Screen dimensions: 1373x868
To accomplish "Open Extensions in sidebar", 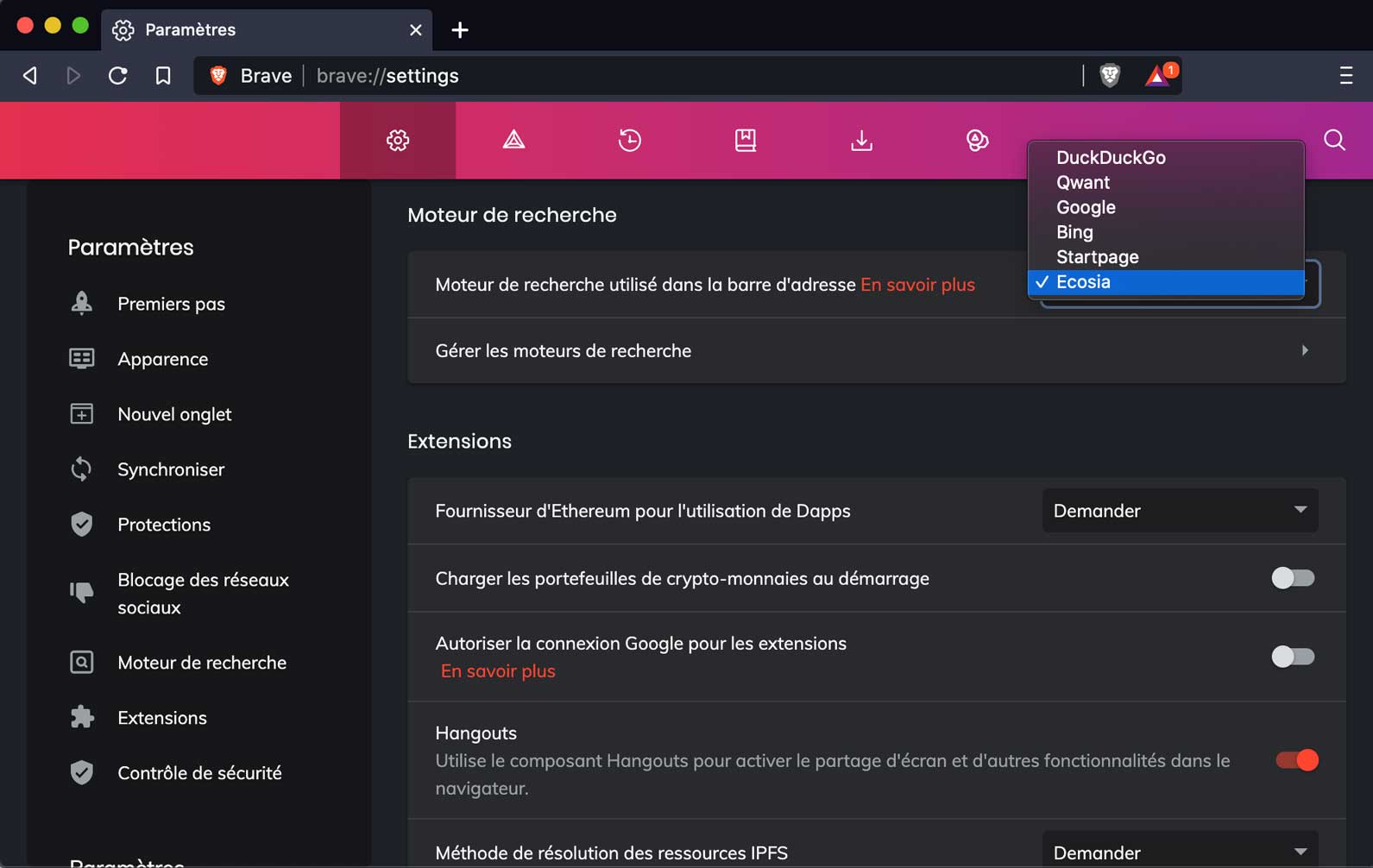I will [x=162, y=718].
